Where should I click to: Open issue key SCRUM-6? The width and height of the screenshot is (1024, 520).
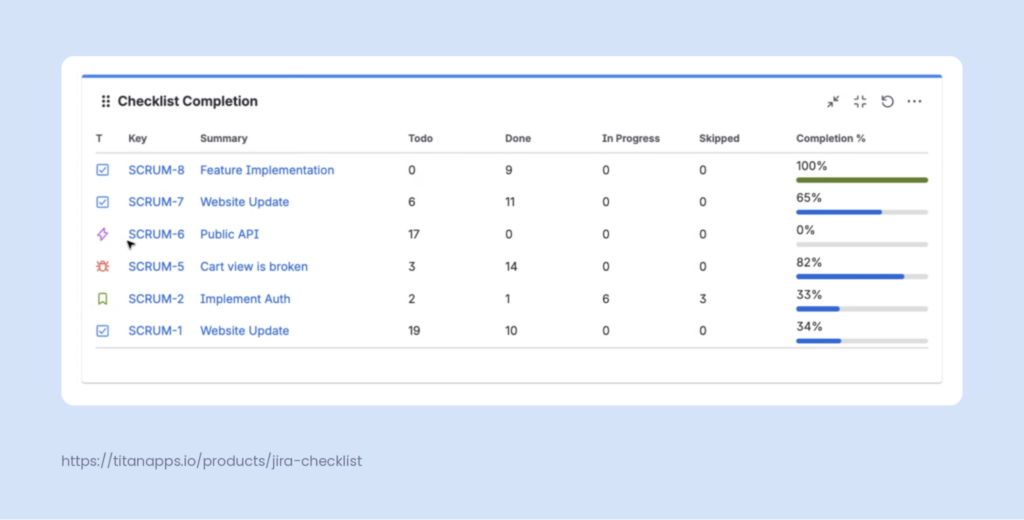156,234
